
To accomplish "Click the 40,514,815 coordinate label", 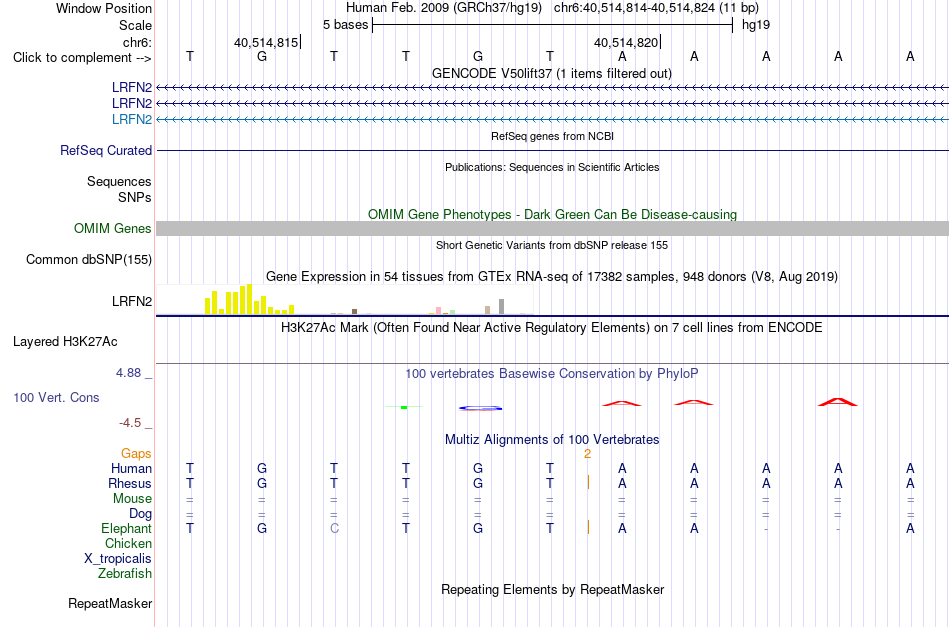I will [266, 42].
